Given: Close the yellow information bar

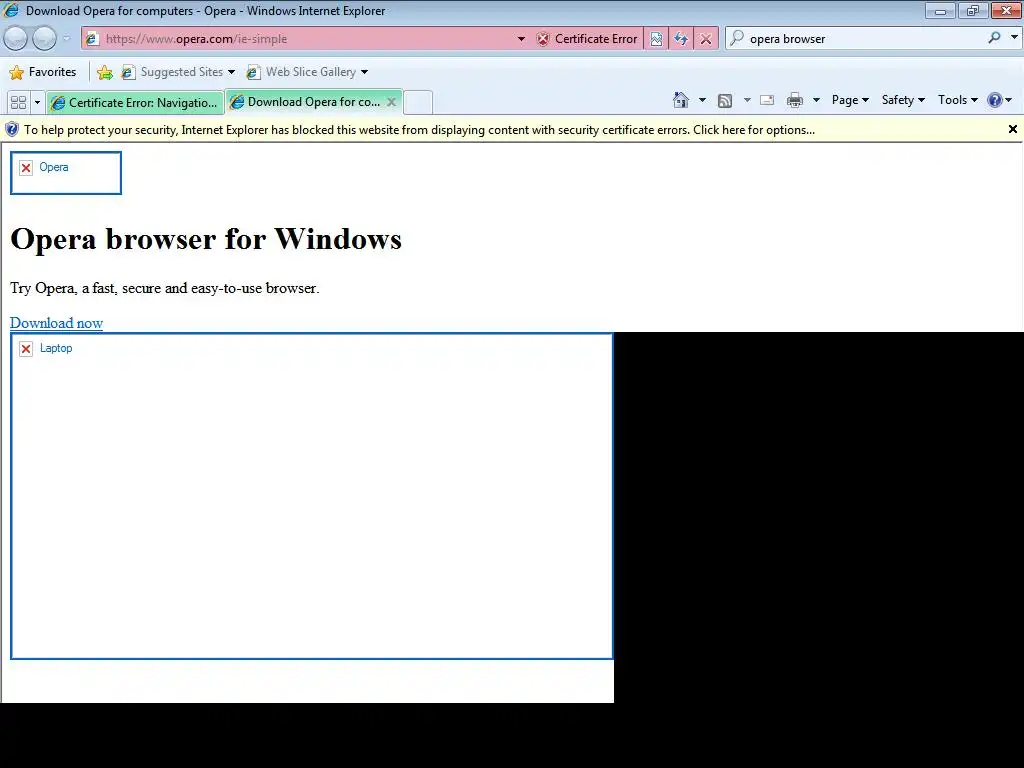Looking at the screenshot, I should click(1012, 129).
